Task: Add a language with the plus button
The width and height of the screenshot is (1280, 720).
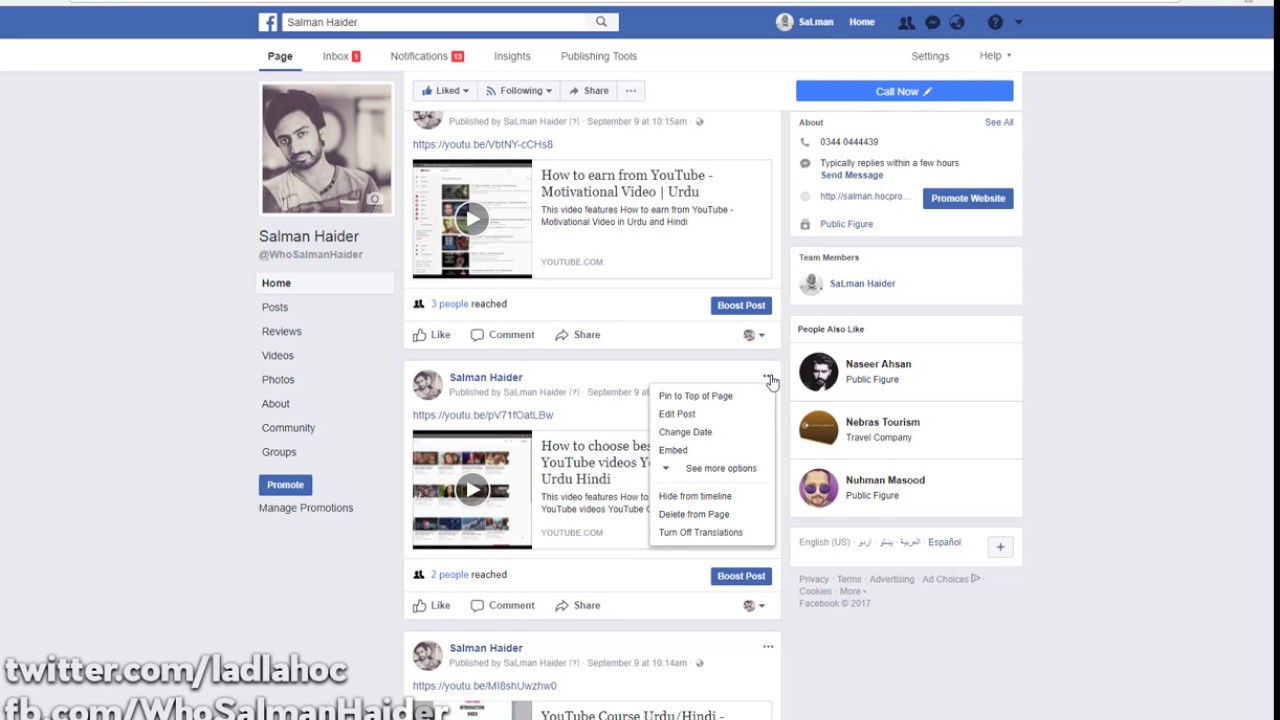Action: point(1000,547)
